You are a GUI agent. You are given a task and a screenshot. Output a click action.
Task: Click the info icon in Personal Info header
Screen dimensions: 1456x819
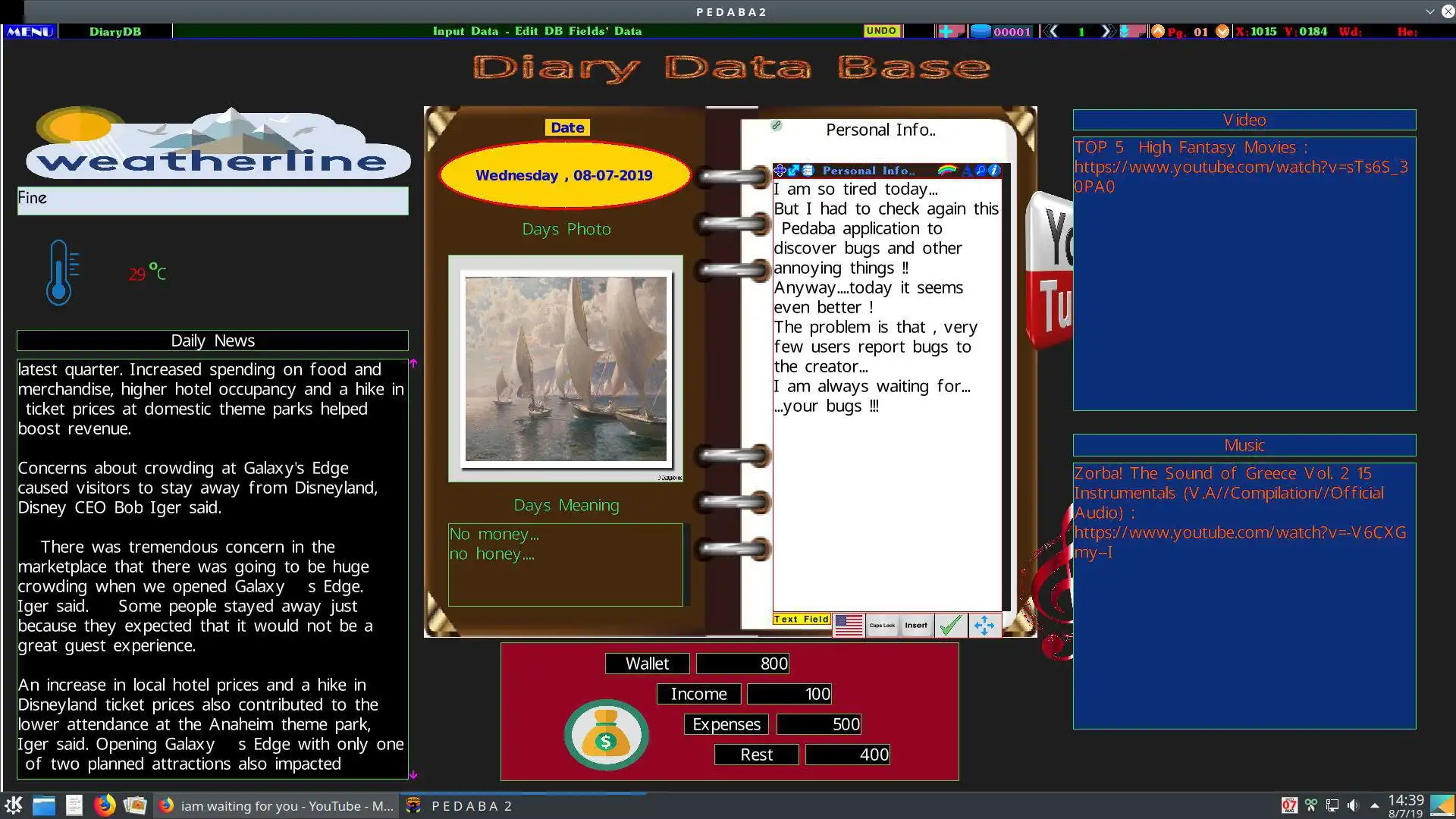pyautogui.click(x=994, y=171)
